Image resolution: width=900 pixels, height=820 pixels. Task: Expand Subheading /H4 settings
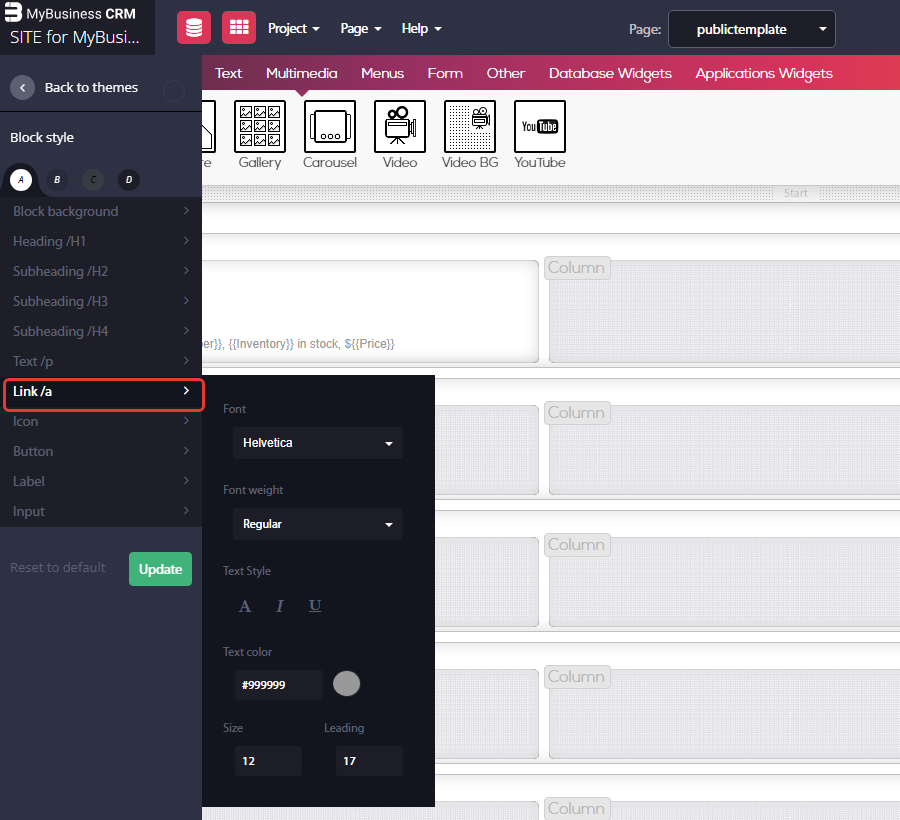(x=101, y=331)
